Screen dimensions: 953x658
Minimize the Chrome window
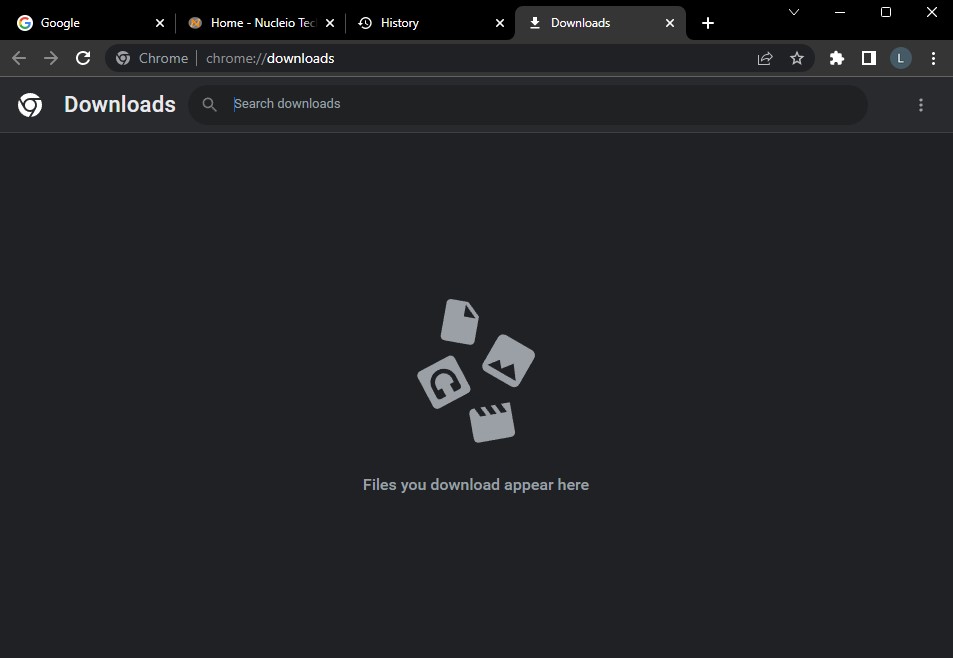pyautogui.click(x=840, y=12)
